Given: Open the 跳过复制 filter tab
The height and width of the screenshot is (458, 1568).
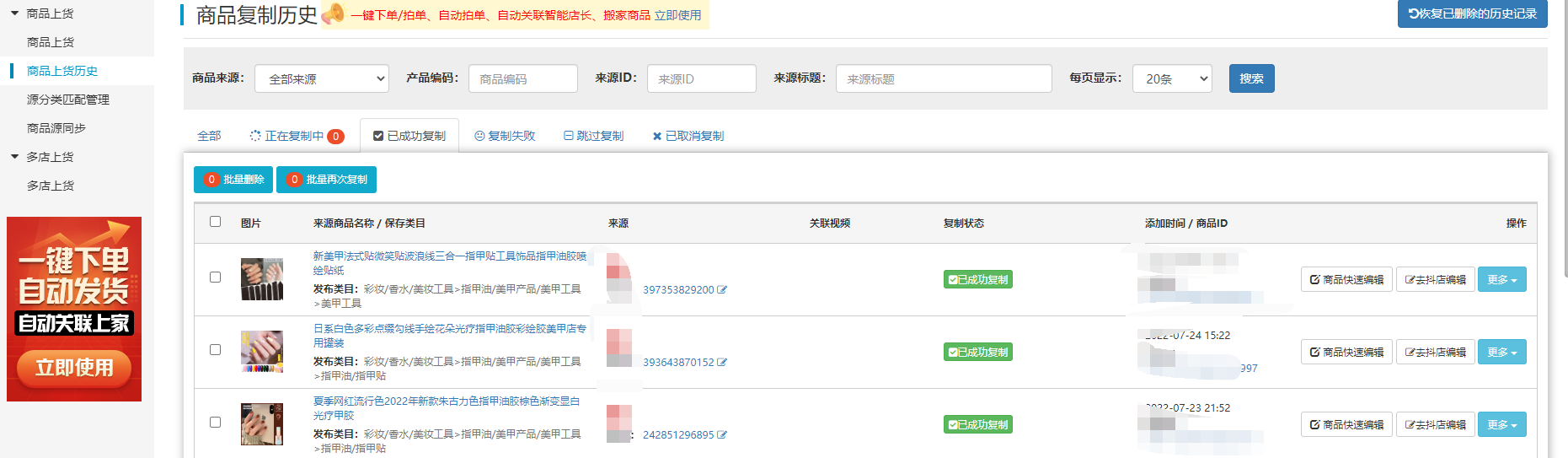Looking at the screenshot, I should [x=593, y=136].
